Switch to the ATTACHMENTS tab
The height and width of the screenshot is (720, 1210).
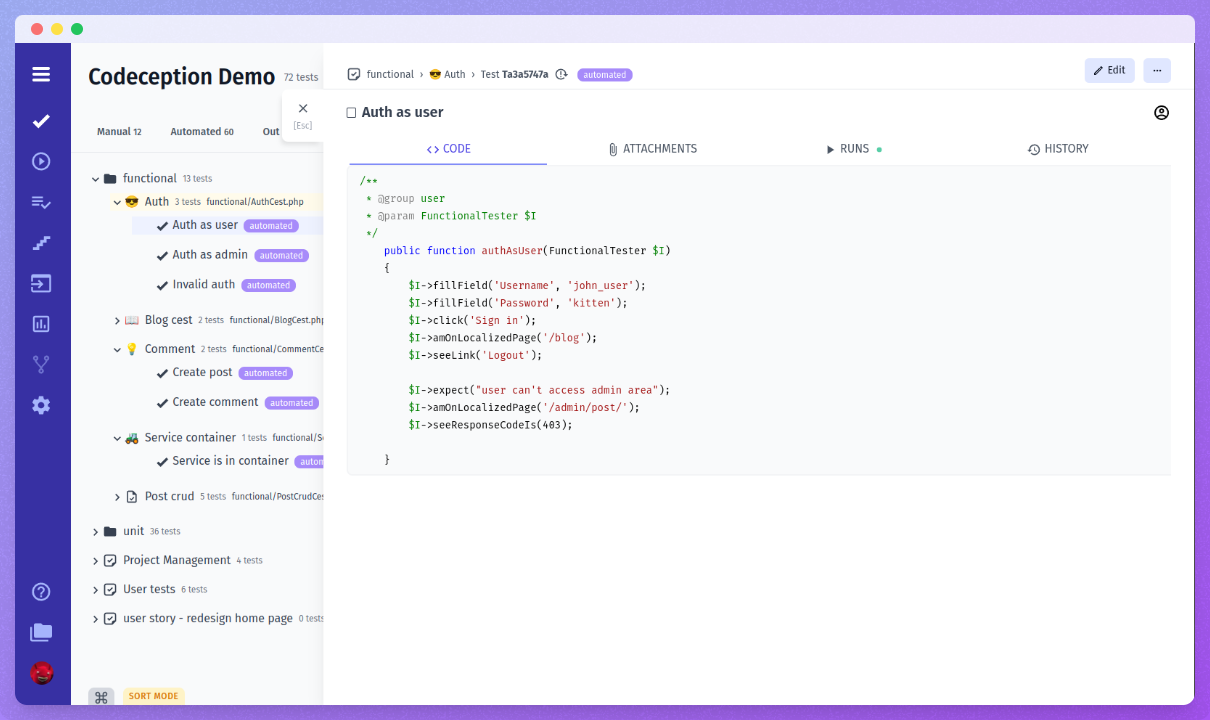pyautogui.click(x=652, y=149)
